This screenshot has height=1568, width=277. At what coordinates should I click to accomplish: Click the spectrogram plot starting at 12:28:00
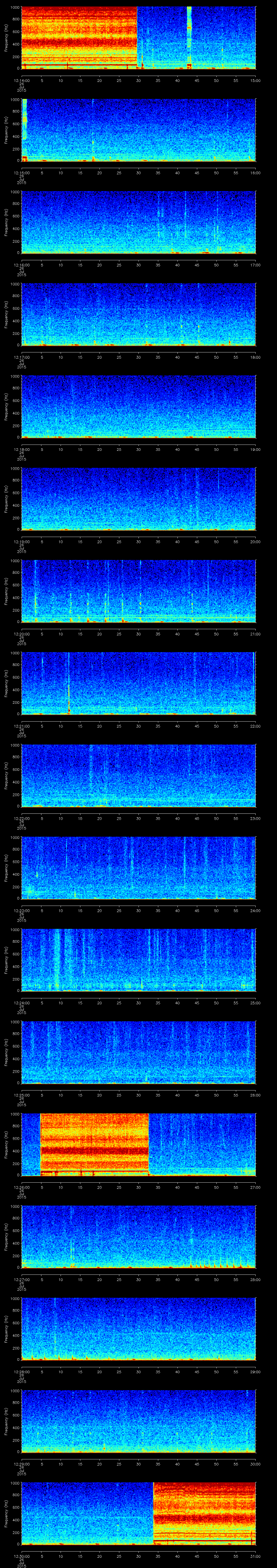(x=138, y=1329)
